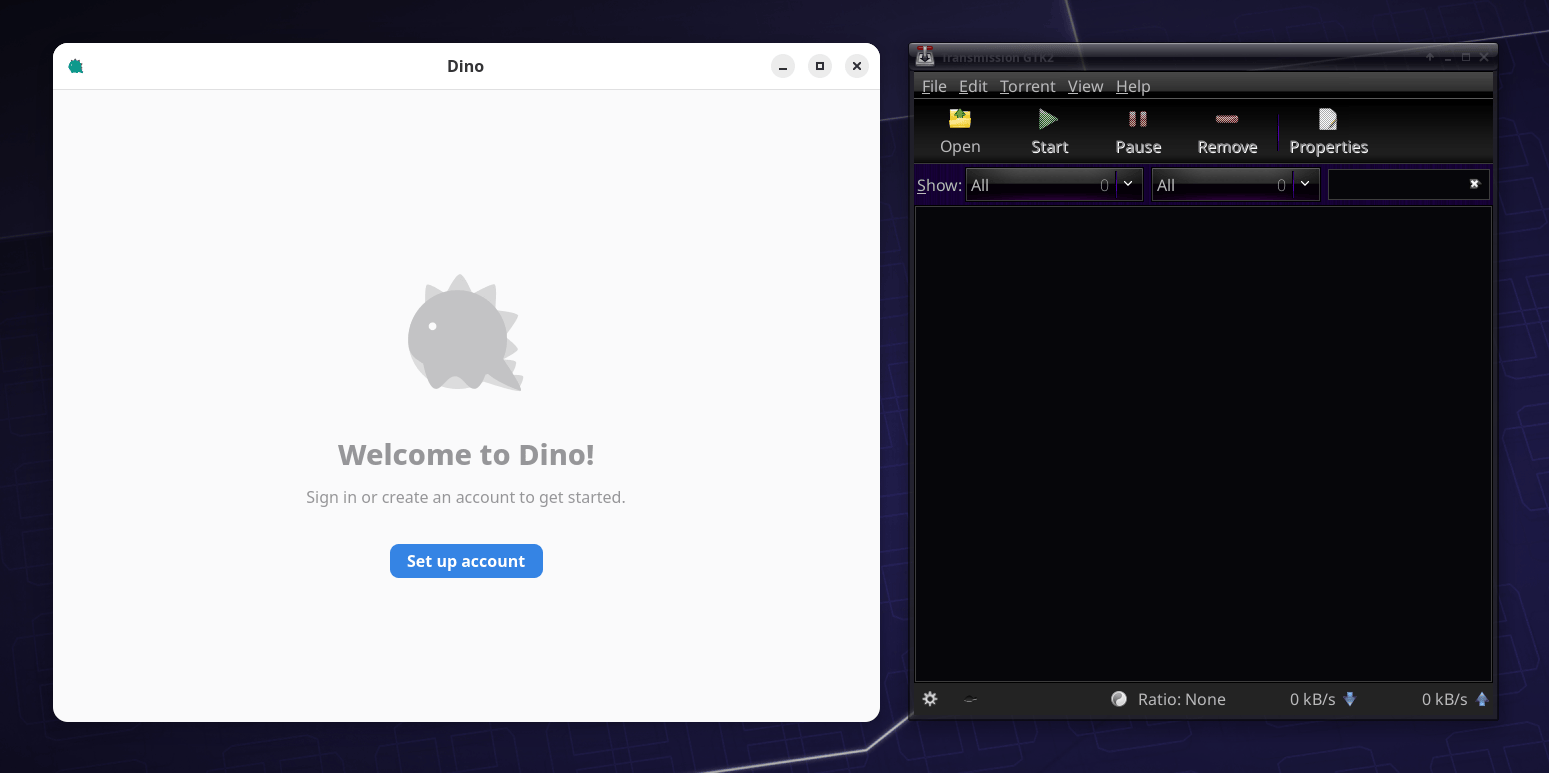The image size is (1549, 773).
Task: Click the Remove torrent minus icon
Action: coord(1227,120)
